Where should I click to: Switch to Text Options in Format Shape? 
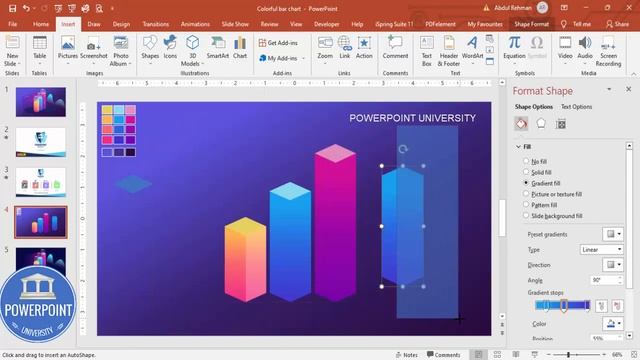(576, 107)
